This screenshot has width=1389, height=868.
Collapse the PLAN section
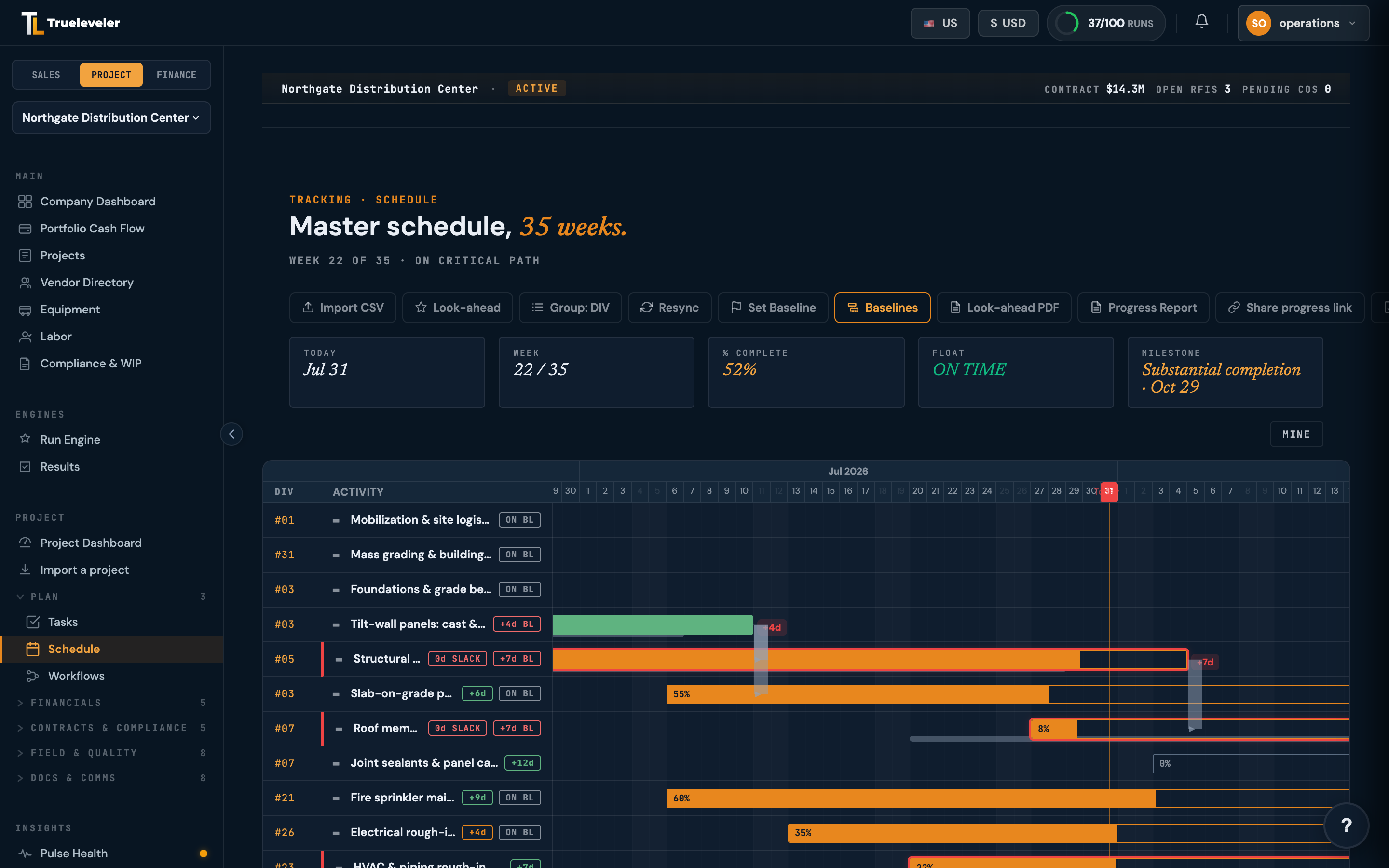coord(111,597)
